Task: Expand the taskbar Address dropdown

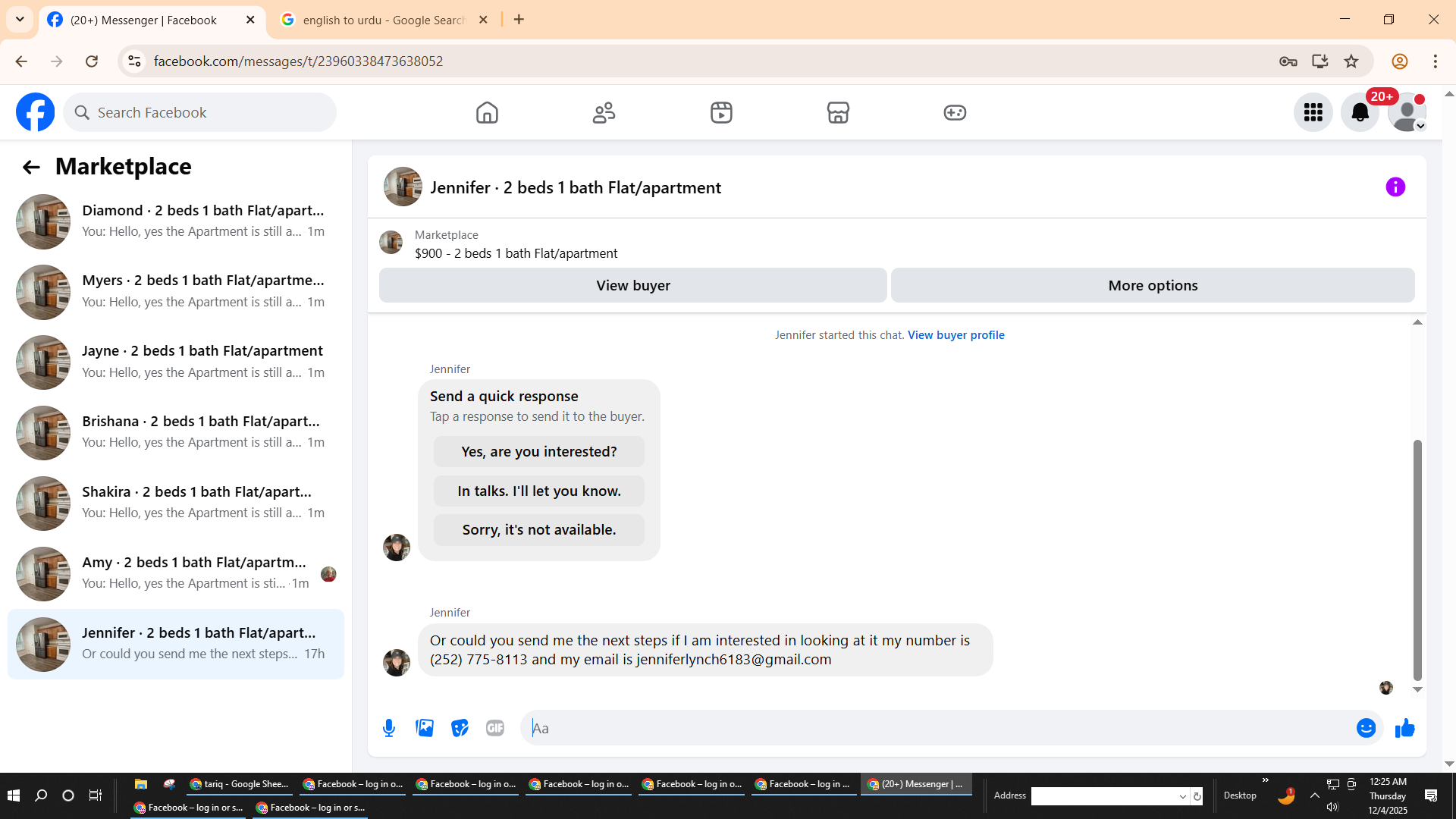Action: click(1182, 796)
